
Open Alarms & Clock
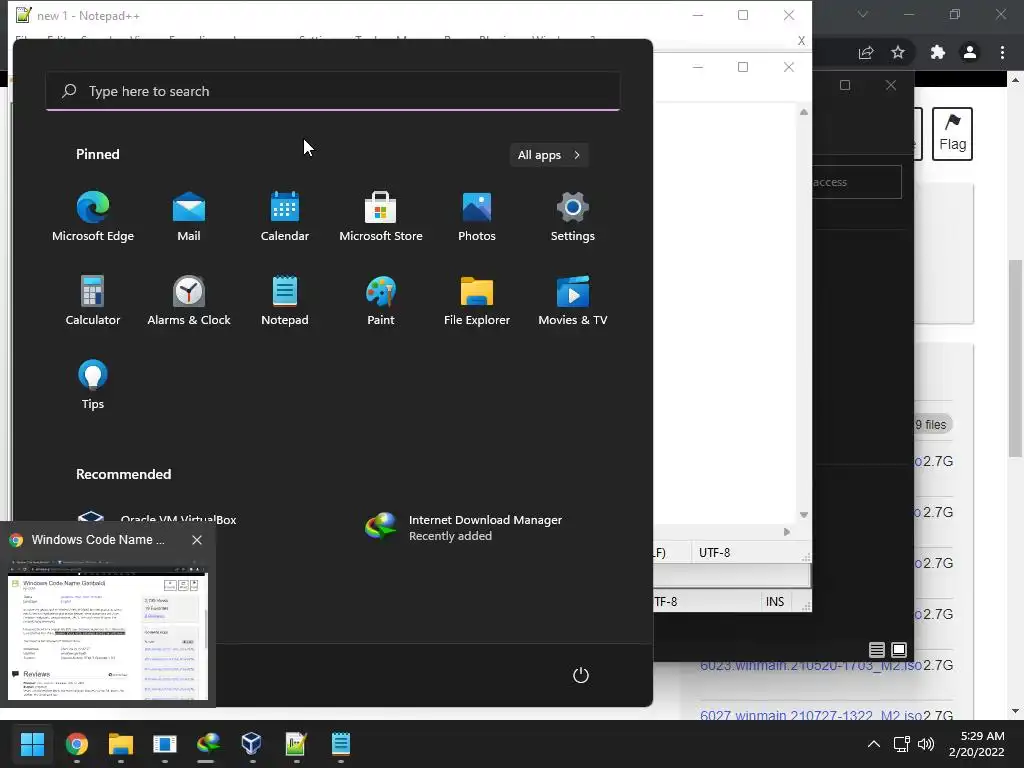point(189,300)
